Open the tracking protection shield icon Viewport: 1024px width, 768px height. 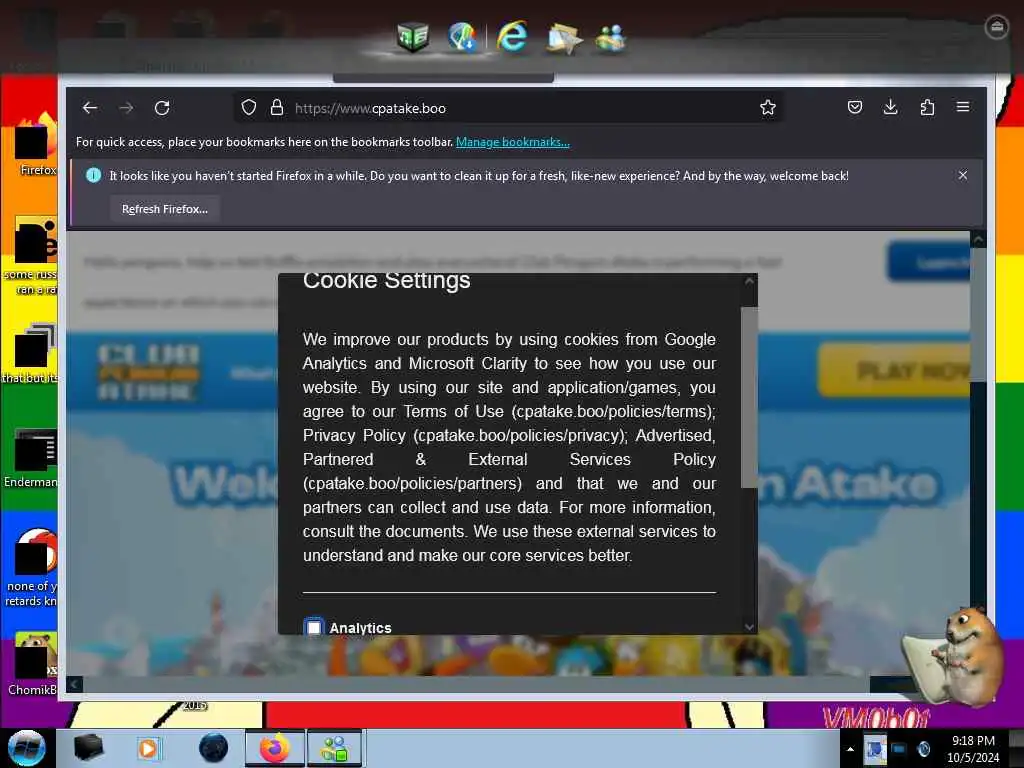tap(249, 108)
